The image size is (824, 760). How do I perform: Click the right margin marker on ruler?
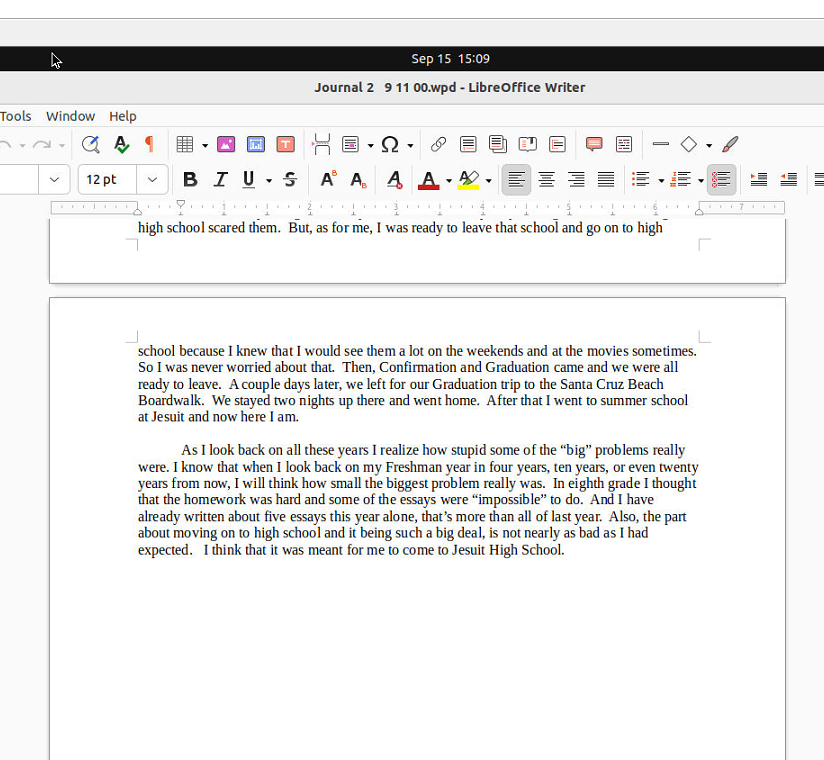pyautogui.click(x=699, y=211)
